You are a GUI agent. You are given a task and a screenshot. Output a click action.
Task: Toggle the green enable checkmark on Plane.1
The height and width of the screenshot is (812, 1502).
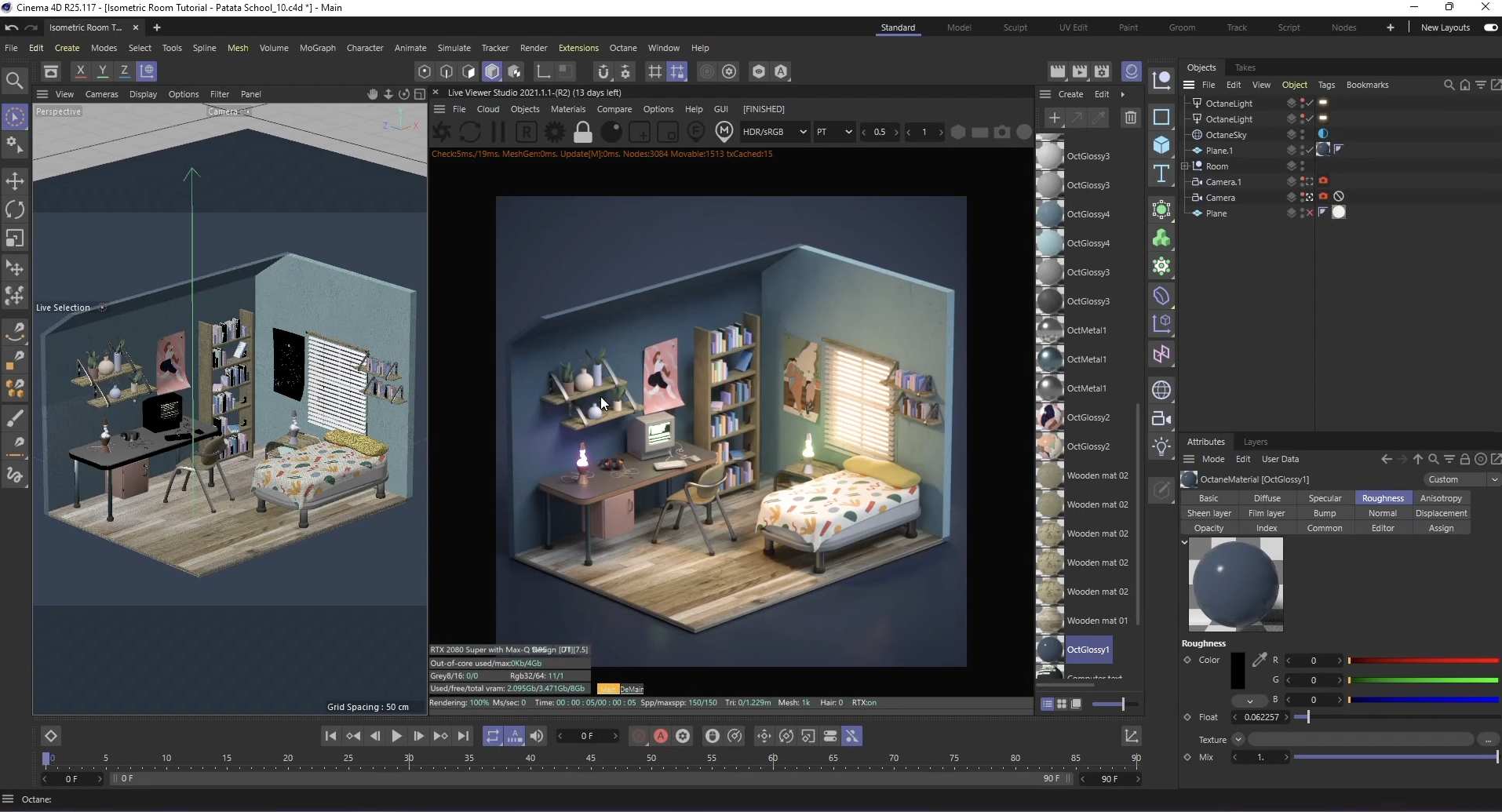tap(1309, 150)
